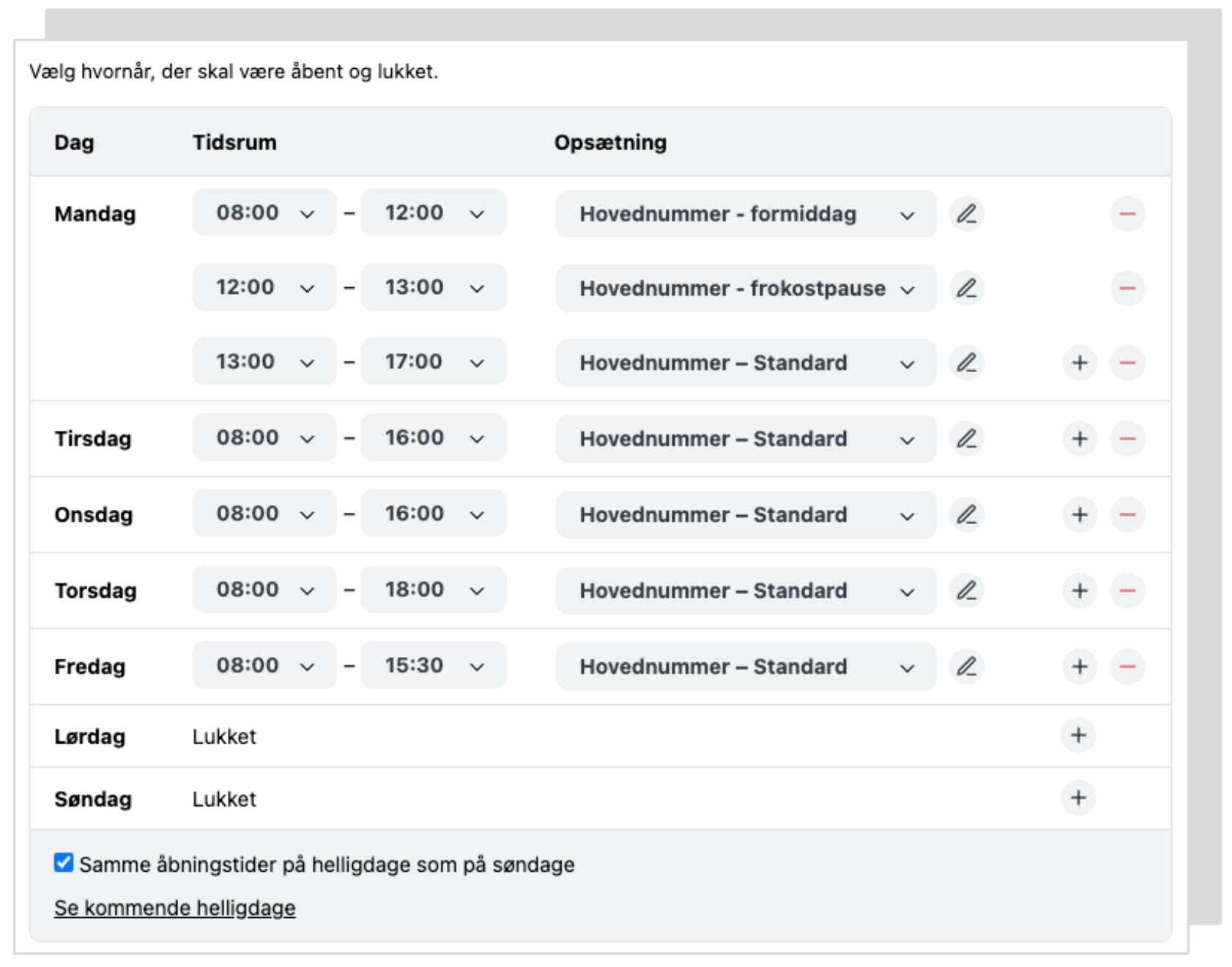Screen dimensions: 1232x967
Task: Add a time slot to Torsdag
Action: click(1080, 590)
